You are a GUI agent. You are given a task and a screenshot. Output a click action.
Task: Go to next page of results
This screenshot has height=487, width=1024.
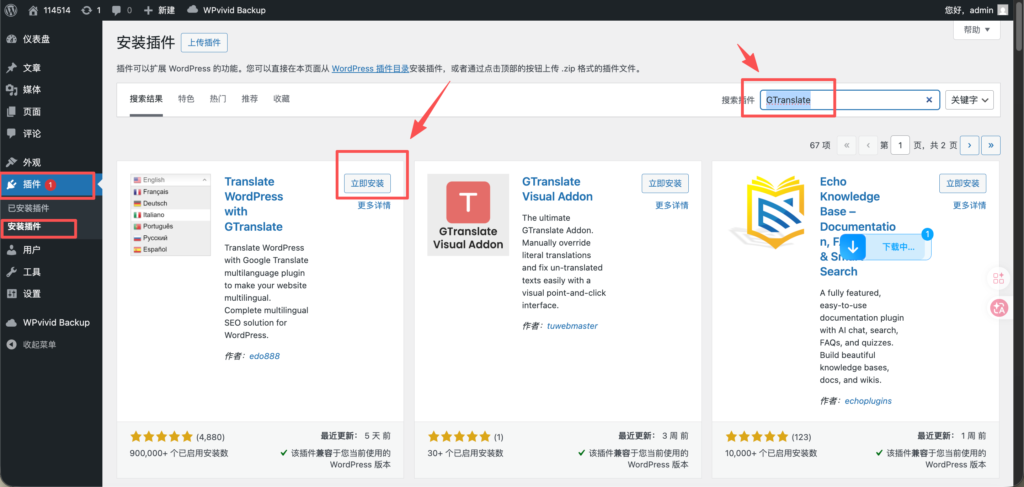point(970,145)
